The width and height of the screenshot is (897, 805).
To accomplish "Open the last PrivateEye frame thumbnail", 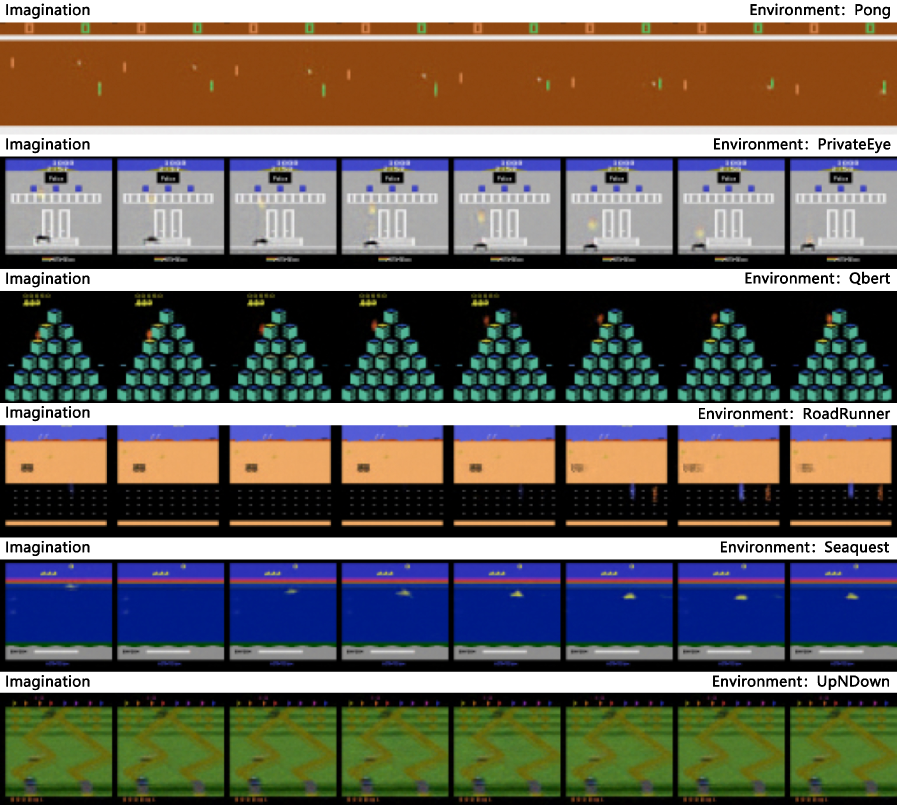I will [842, 212].
